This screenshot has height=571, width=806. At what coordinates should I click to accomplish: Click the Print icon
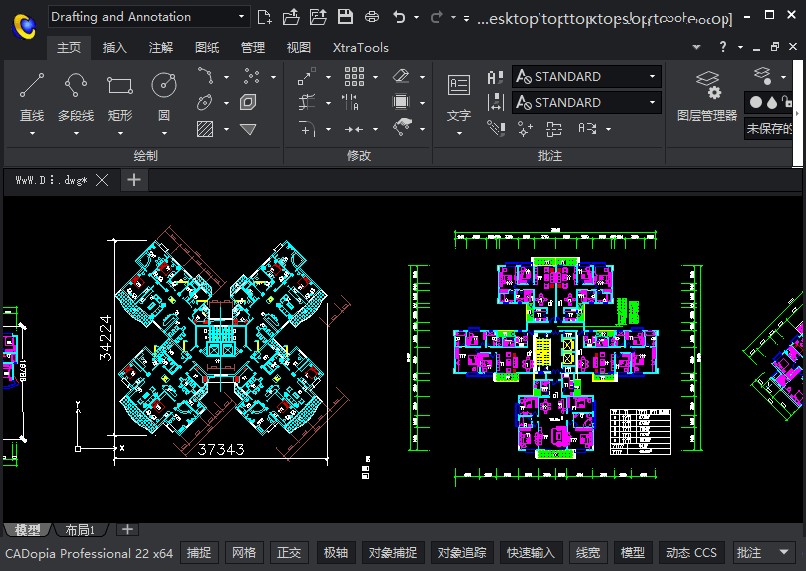click(372, 17)
